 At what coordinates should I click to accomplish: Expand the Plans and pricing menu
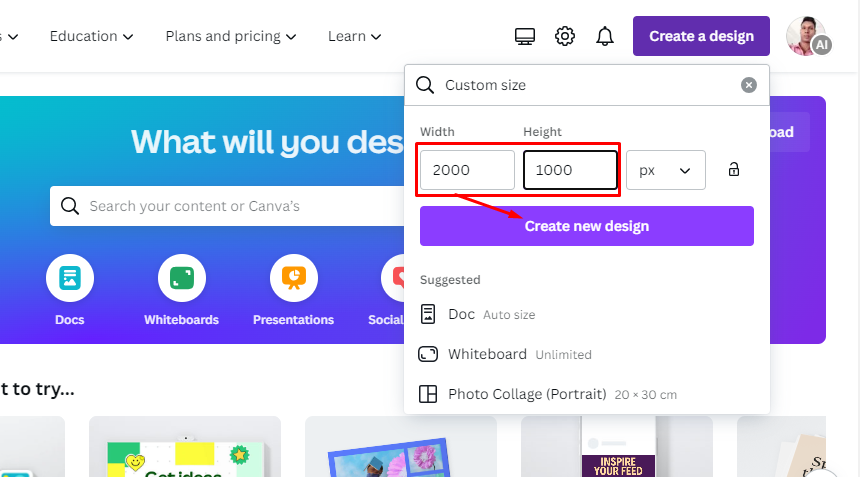coord(230,36)
